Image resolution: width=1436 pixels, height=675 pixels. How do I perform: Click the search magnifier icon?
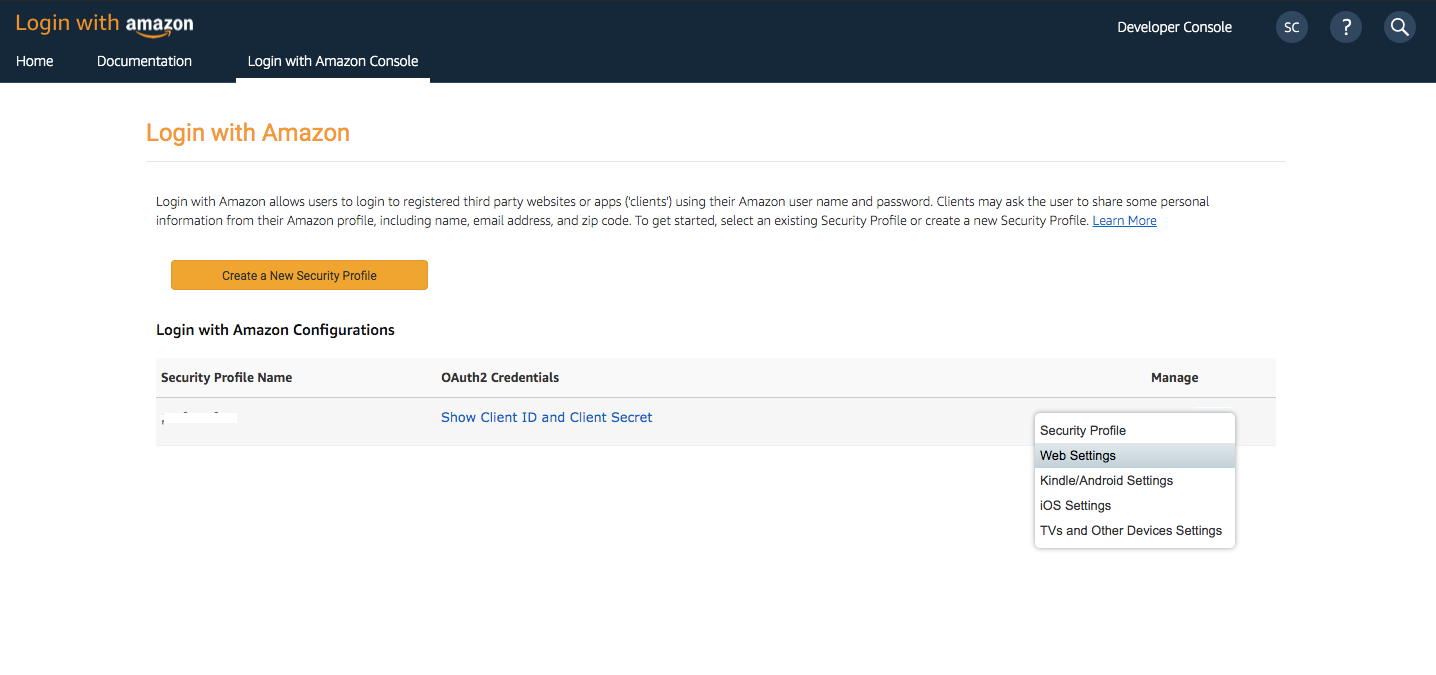coord(1400,27)
